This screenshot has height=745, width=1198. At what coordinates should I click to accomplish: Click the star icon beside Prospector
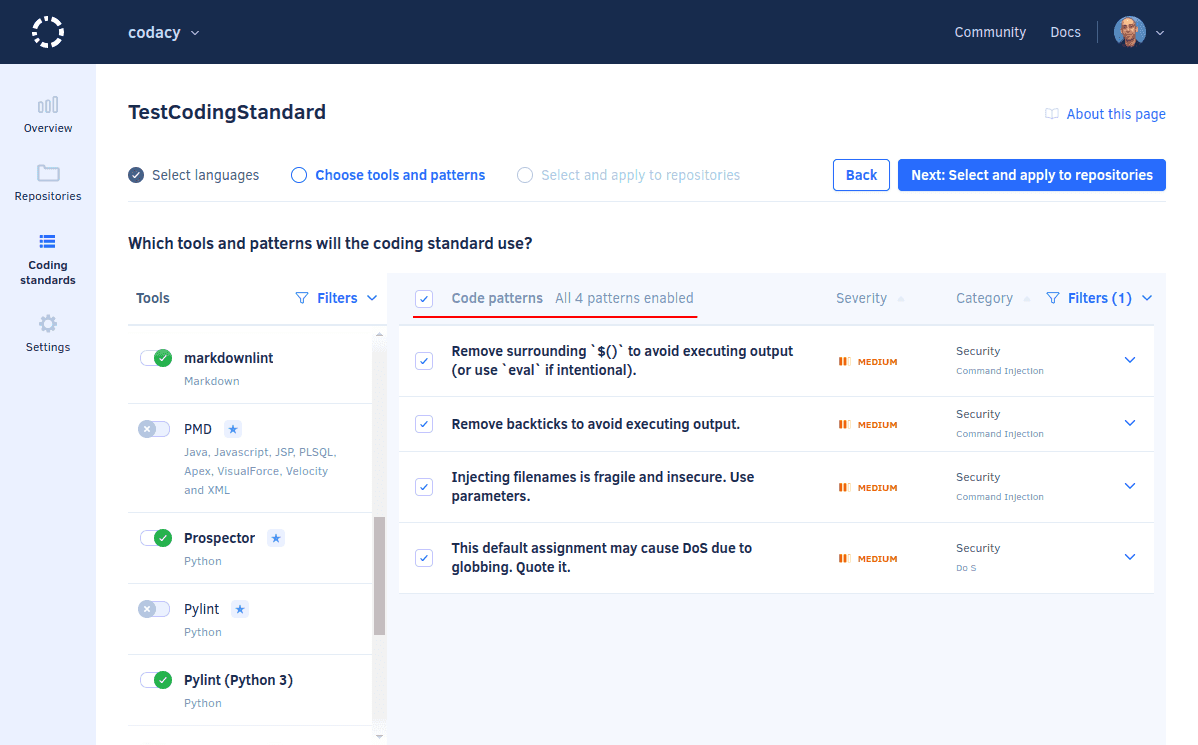click(274, 537)
